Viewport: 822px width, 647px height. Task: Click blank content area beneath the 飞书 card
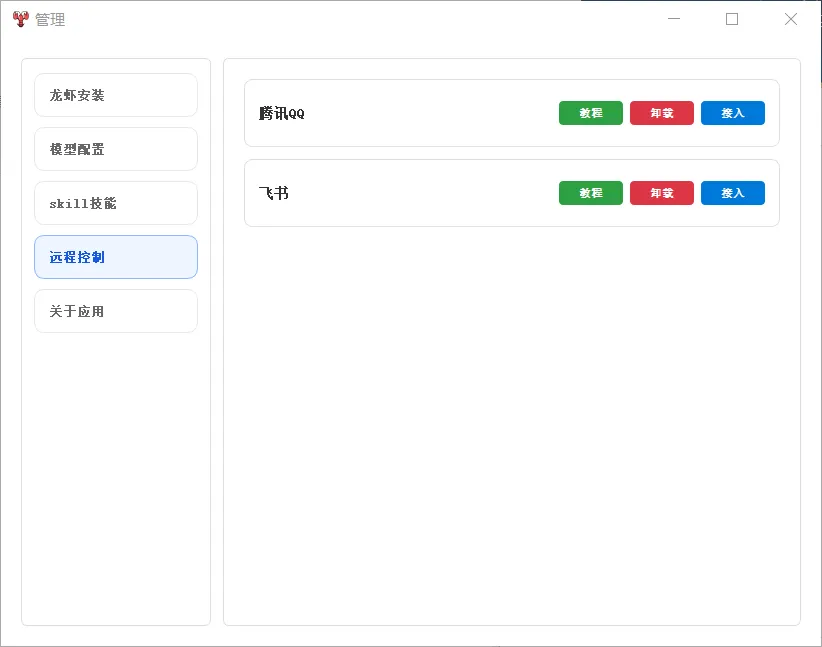[x=512, y=425]
